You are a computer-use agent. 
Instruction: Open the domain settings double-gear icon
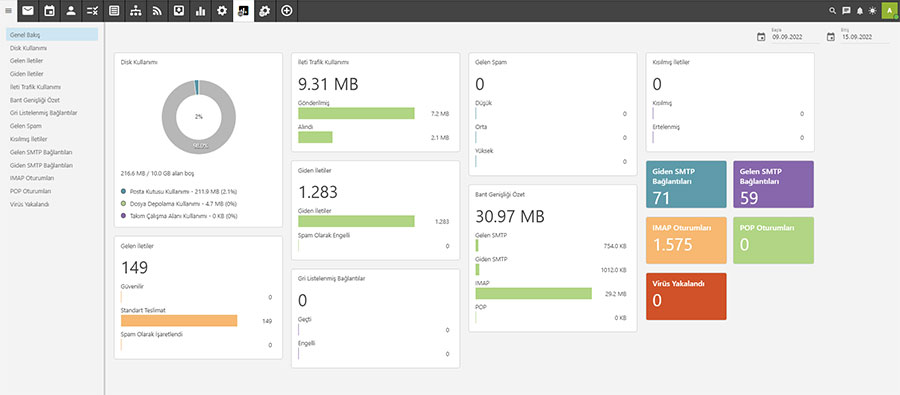[x=265, y=10]
